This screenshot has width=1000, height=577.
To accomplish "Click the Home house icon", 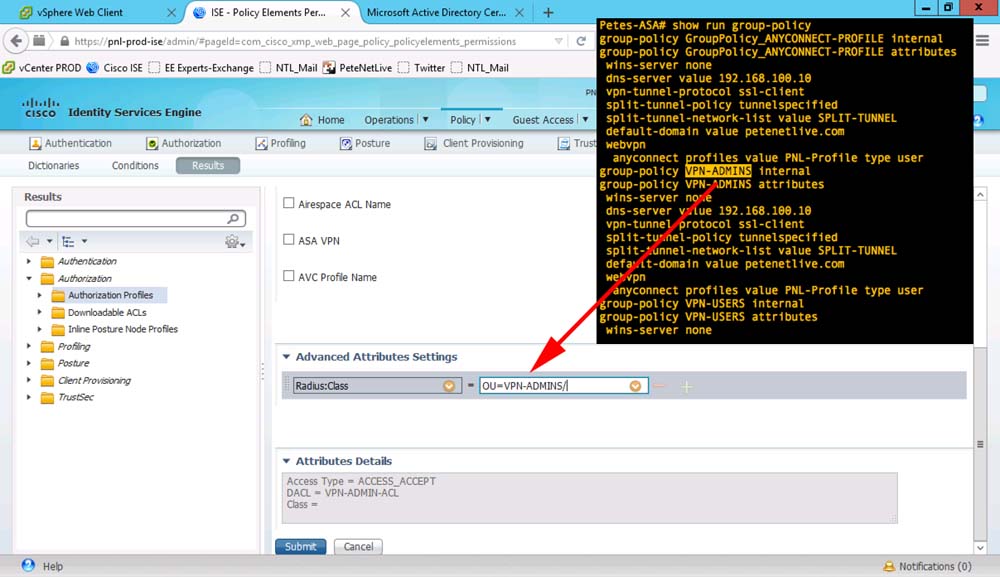I will pos(306,120).
